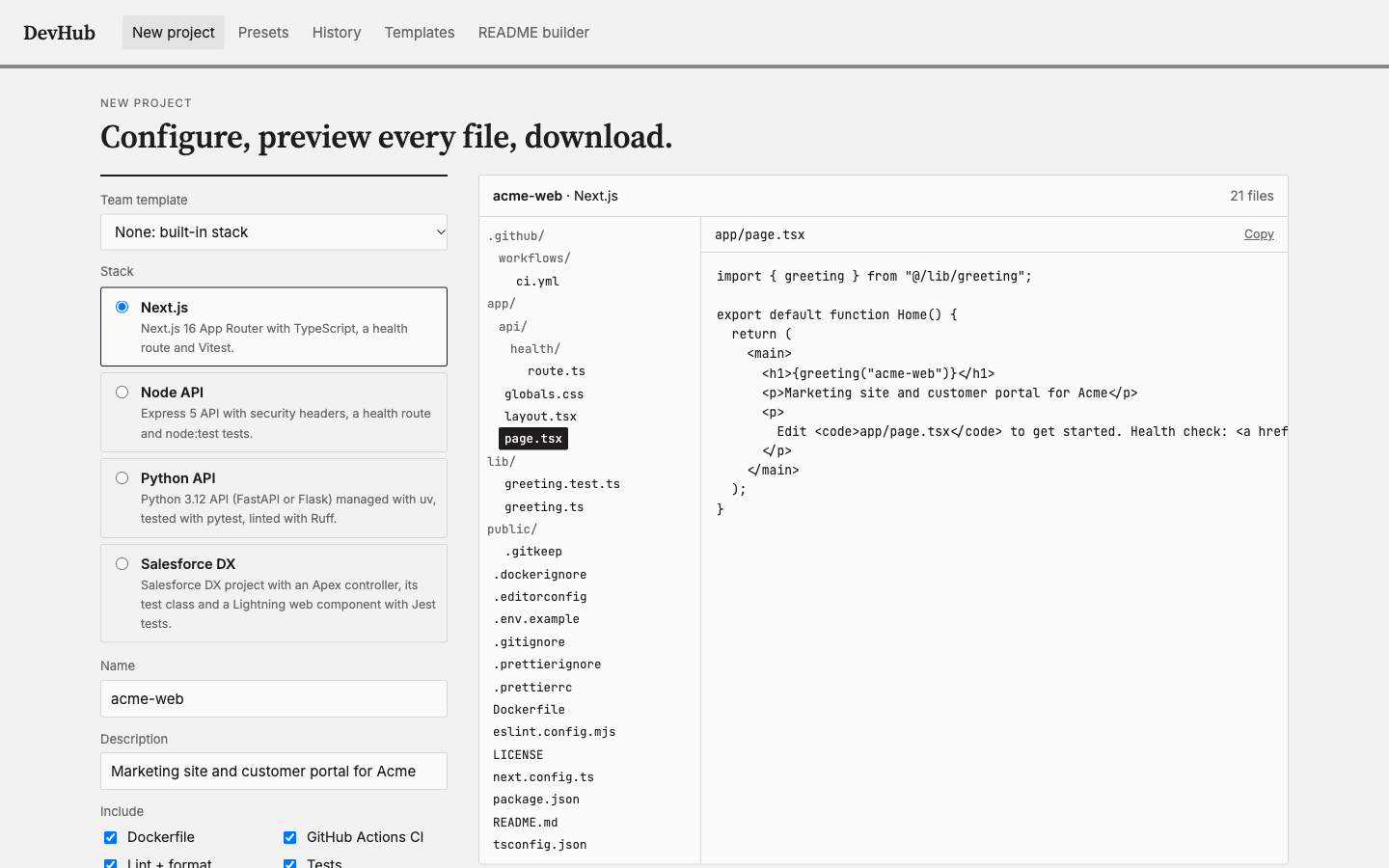Viewport: 1389px width, 868px height.
Task: Select the .github/ folder
Action: tap(516, 236)
